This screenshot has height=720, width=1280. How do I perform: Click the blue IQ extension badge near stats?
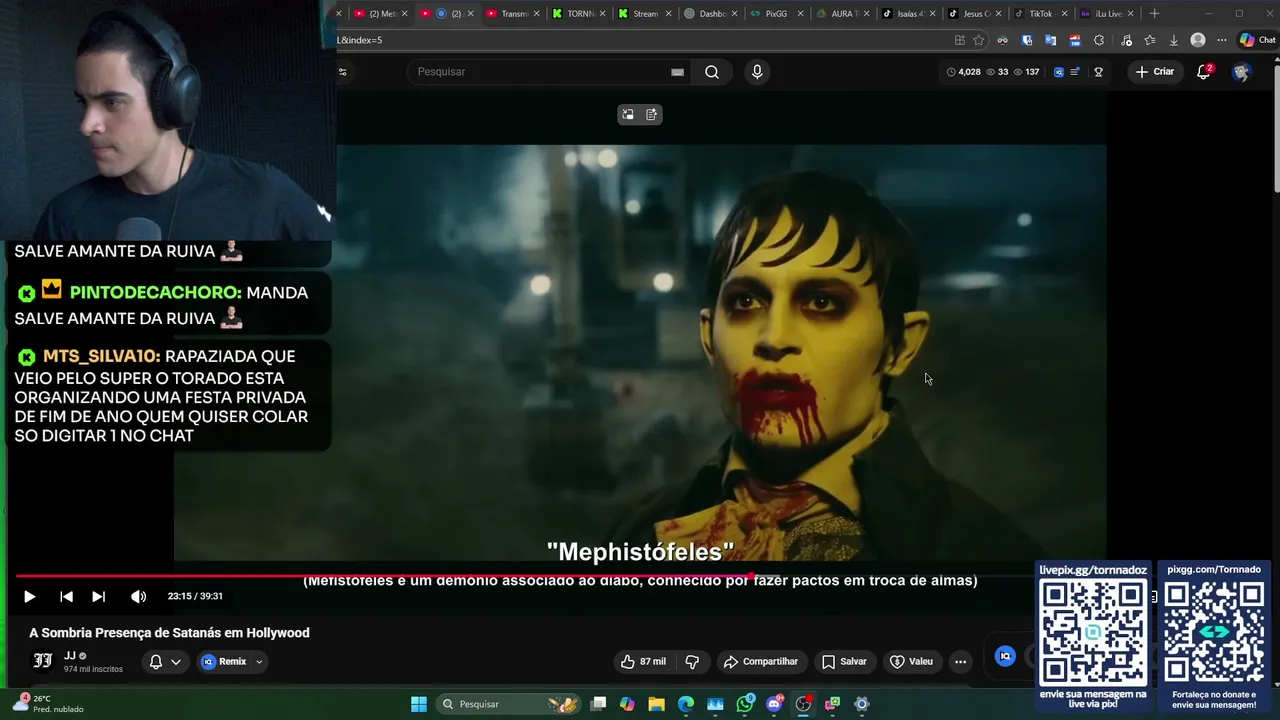click(x=1059, y=72)
